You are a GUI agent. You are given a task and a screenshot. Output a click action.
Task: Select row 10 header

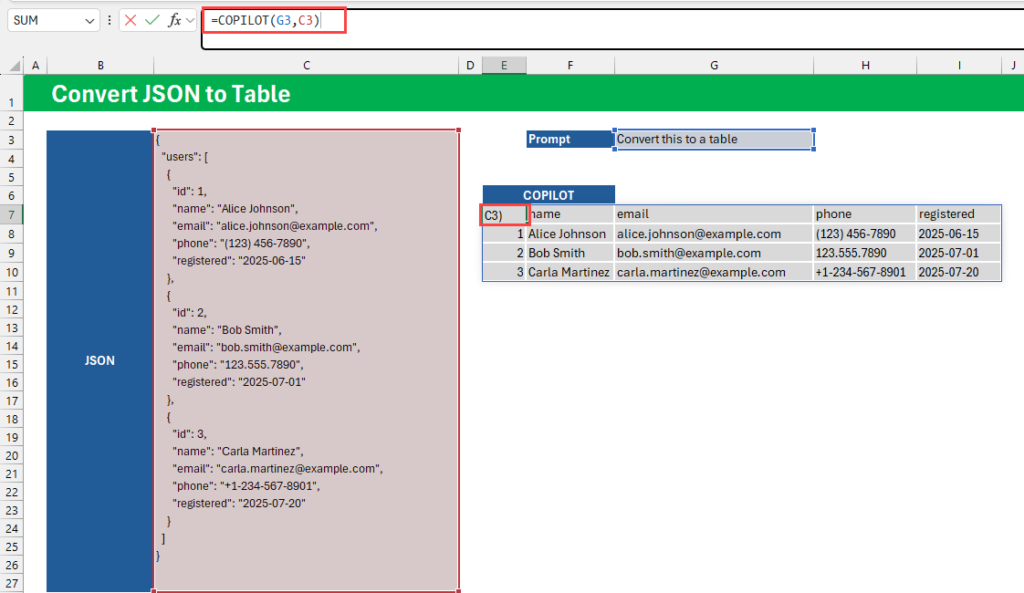[x=11, y=272]
